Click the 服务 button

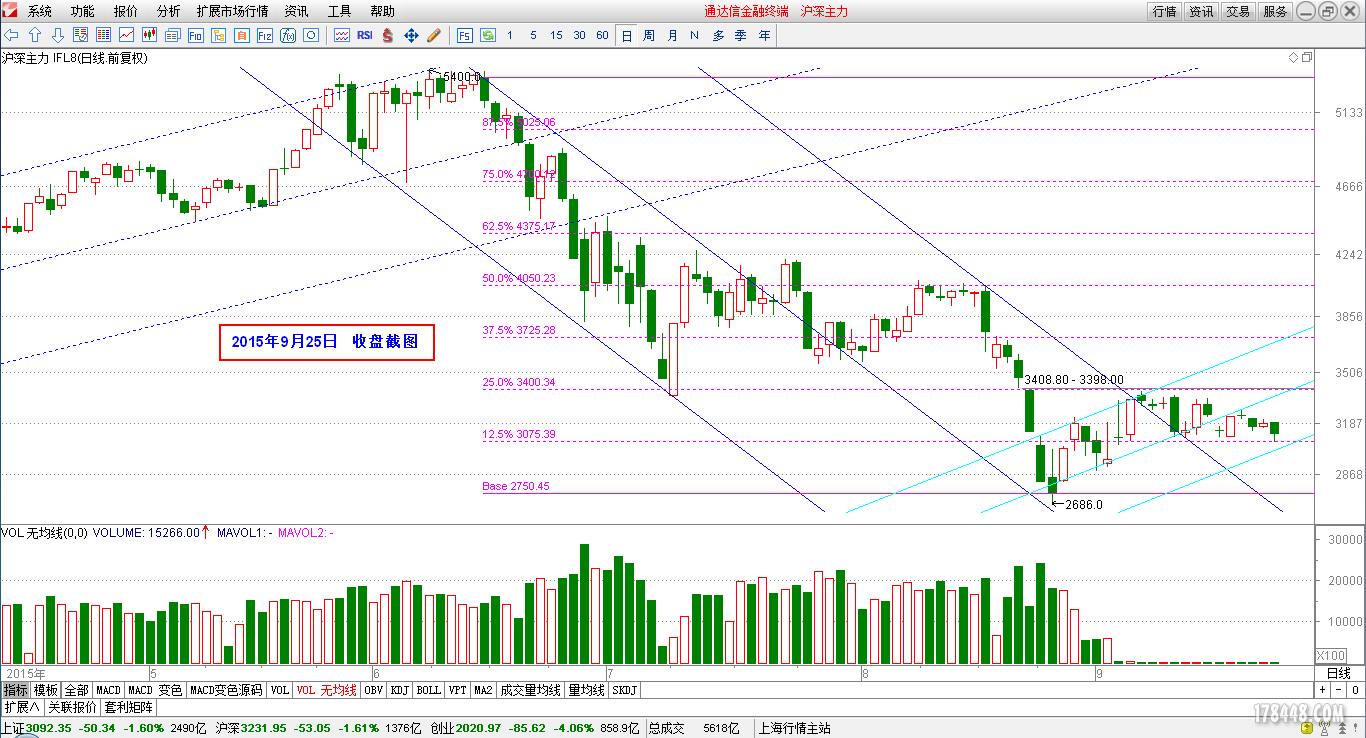(x=1275, y=11)
